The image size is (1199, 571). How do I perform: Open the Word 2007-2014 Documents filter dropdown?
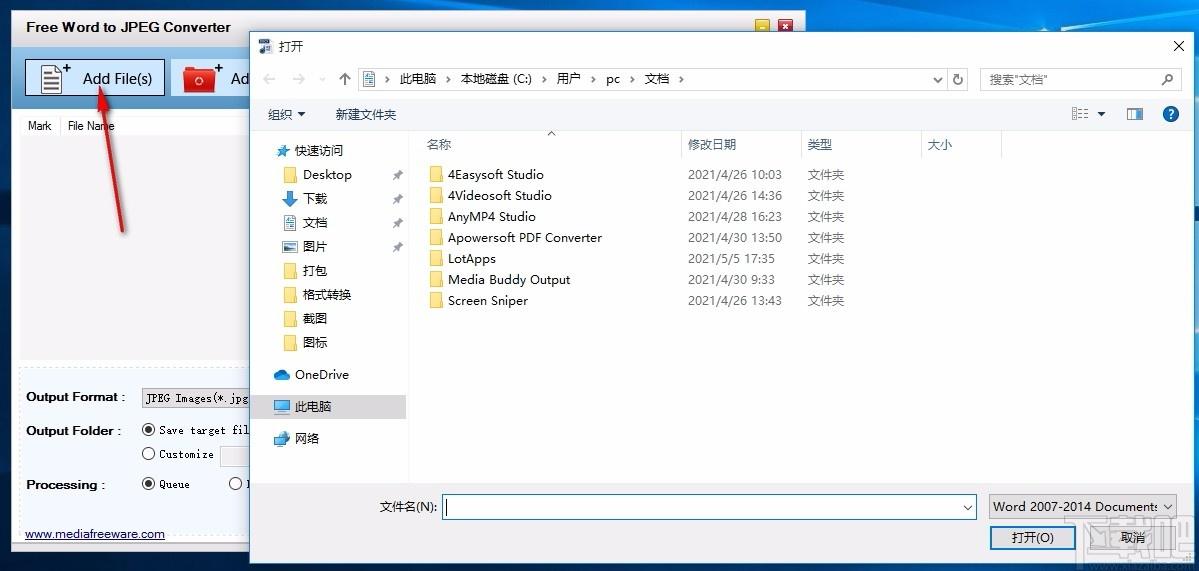click(x=1082, y=506)
